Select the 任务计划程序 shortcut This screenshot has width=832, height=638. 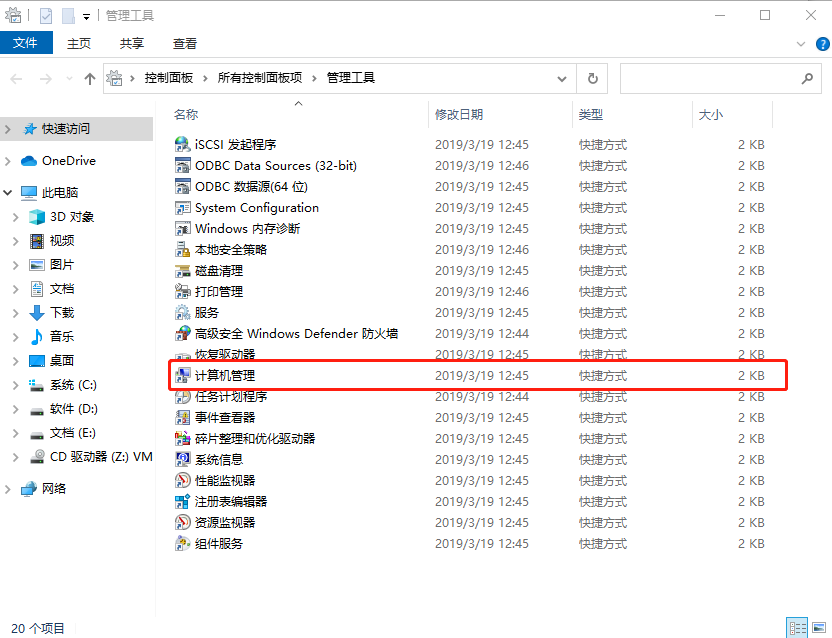pos(232,396)
